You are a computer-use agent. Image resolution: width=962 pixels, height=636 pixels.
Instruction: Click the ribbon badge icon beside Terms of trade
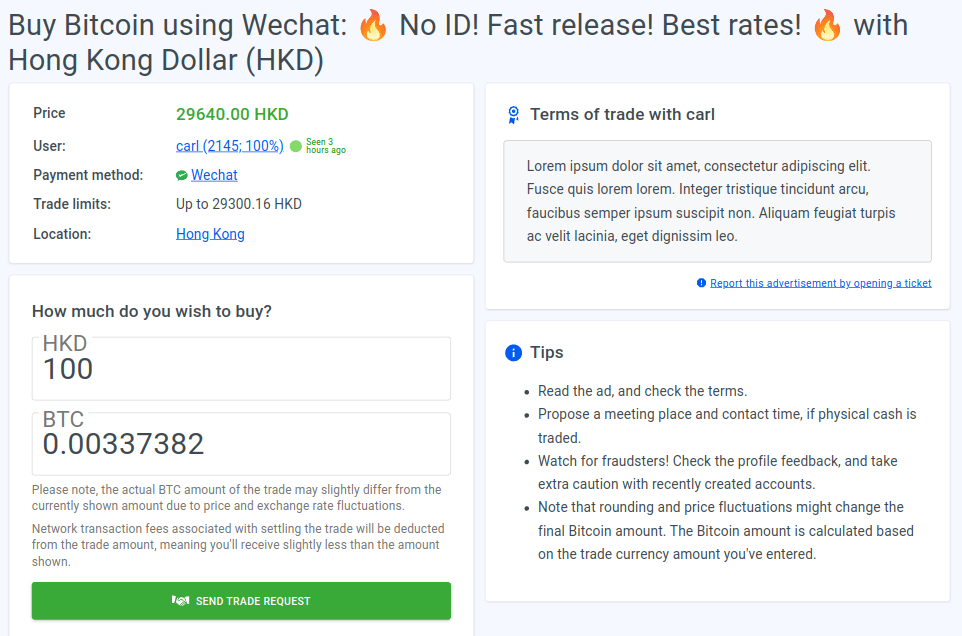click(514, 115)
